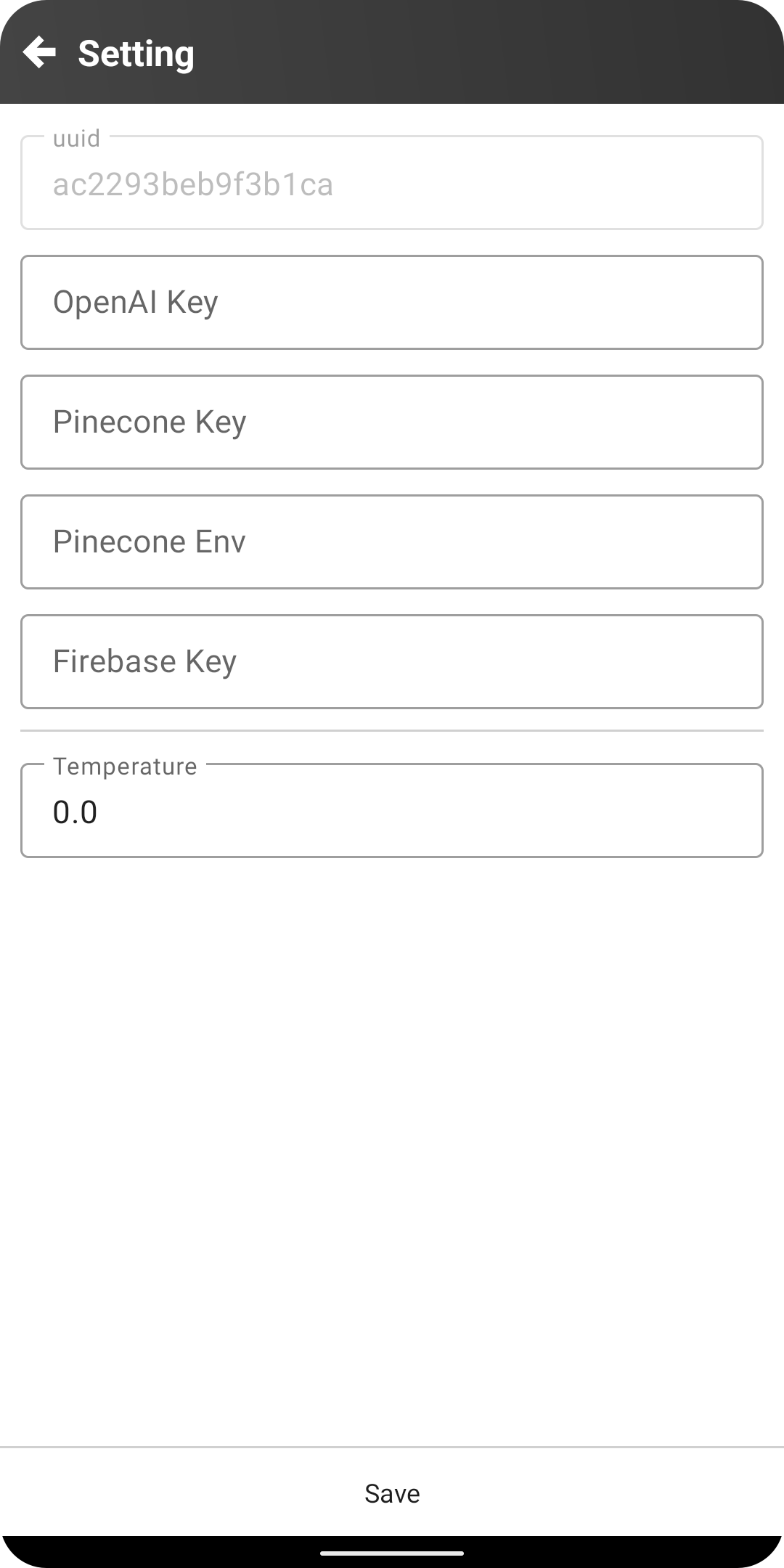Click the OpenAI Key placeholder text
The width and height of the screenshot is (784, 1568).
[136, 302]
